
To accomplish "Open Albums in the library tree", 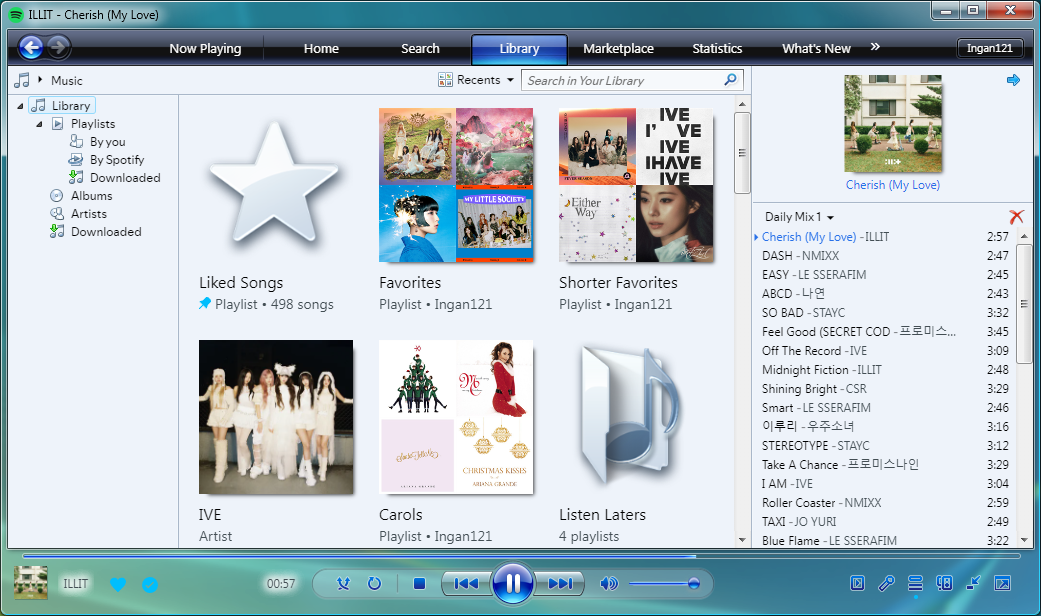I will coord(91,196).
